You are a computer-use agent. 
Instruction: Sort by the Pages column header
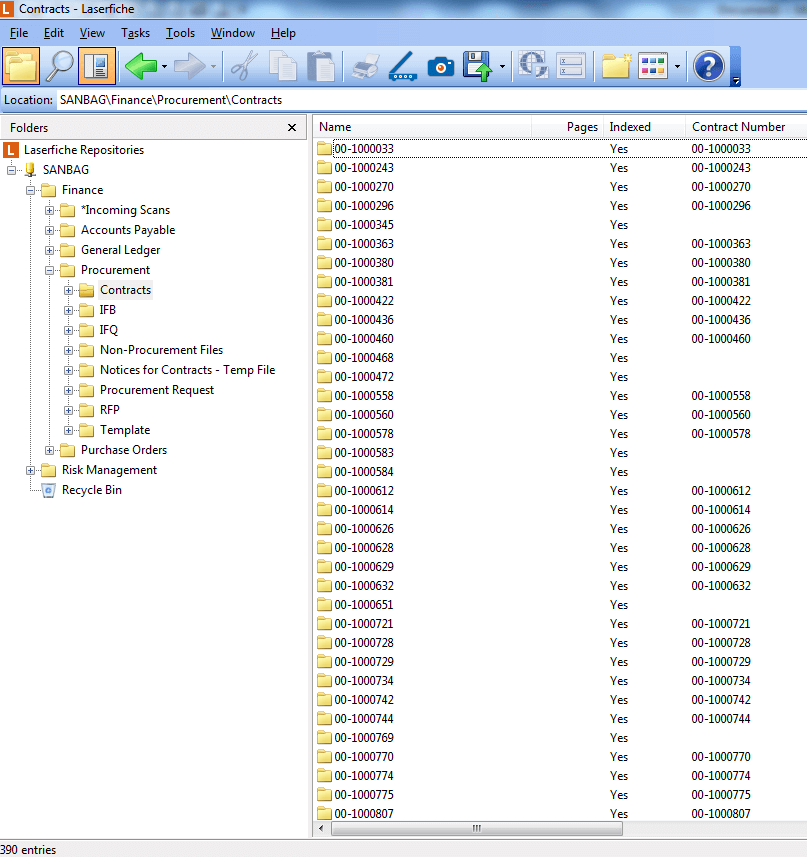[x=567, y=127]
